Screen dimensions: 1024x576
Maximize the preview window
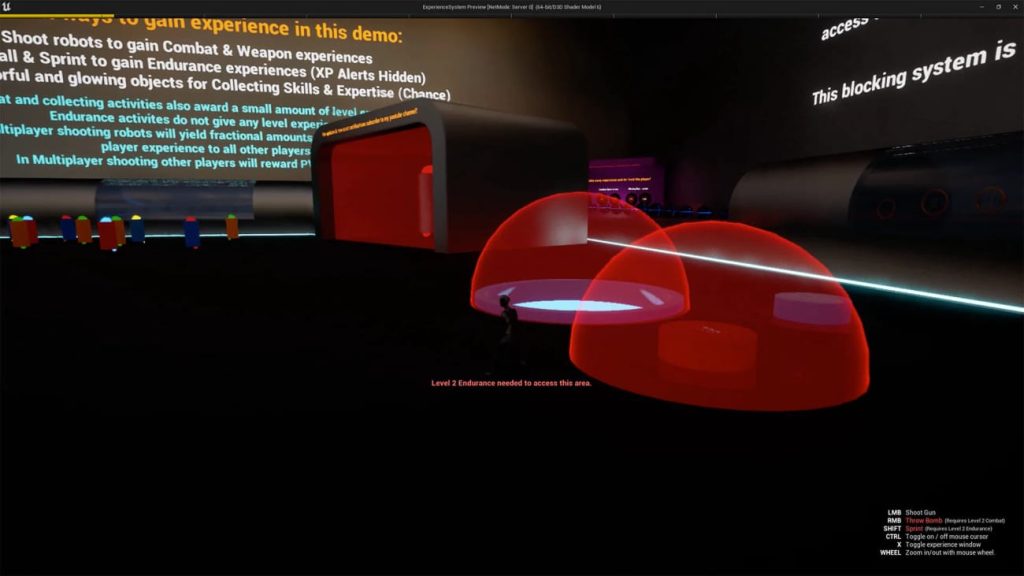[x=997, y=6]
